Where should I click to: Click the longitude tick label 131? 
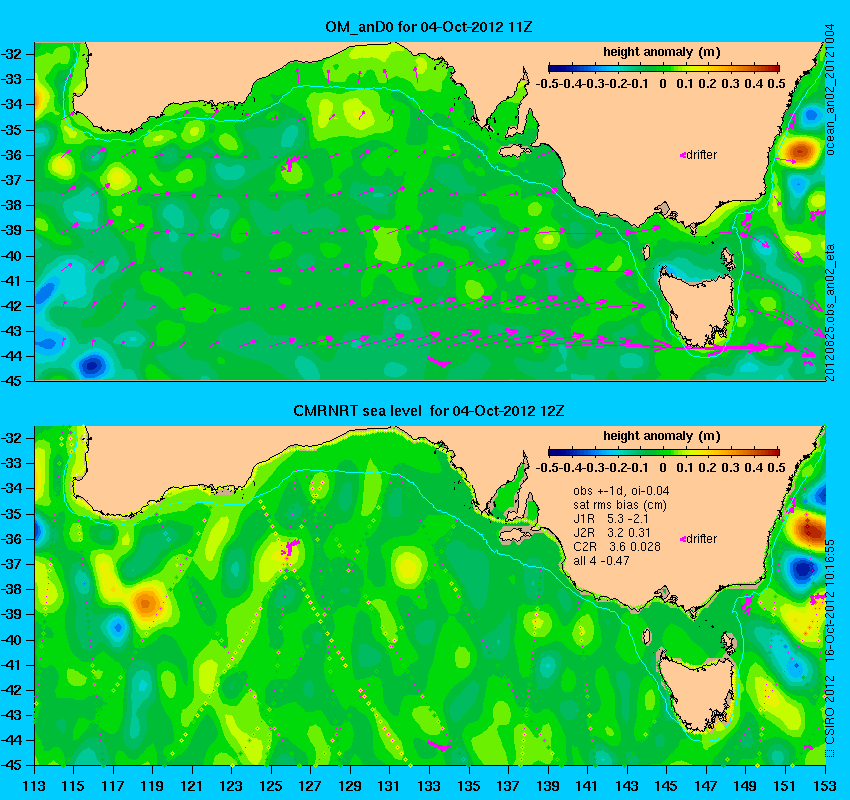coord(390,786)
